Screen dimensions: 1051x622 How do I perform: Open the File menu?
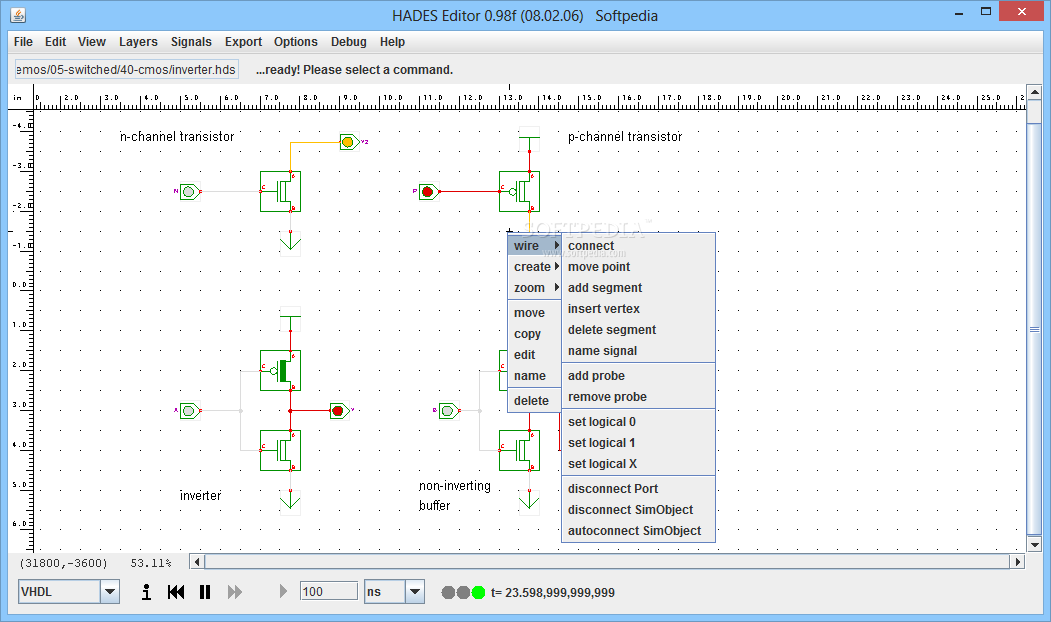(x=23, y=42)
